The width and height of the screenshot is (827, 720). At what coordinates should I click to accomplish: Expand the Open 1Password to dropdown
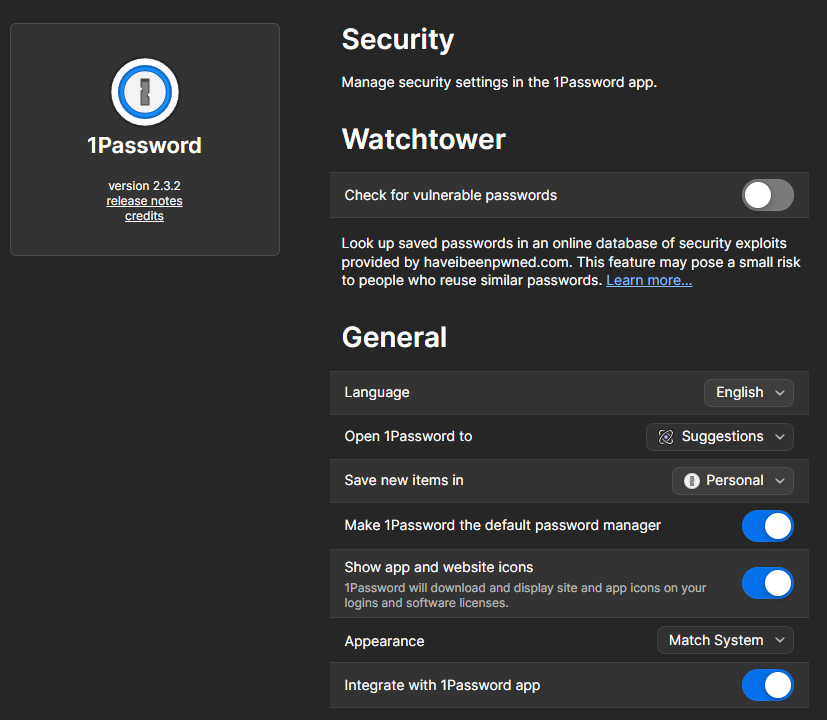720,436
